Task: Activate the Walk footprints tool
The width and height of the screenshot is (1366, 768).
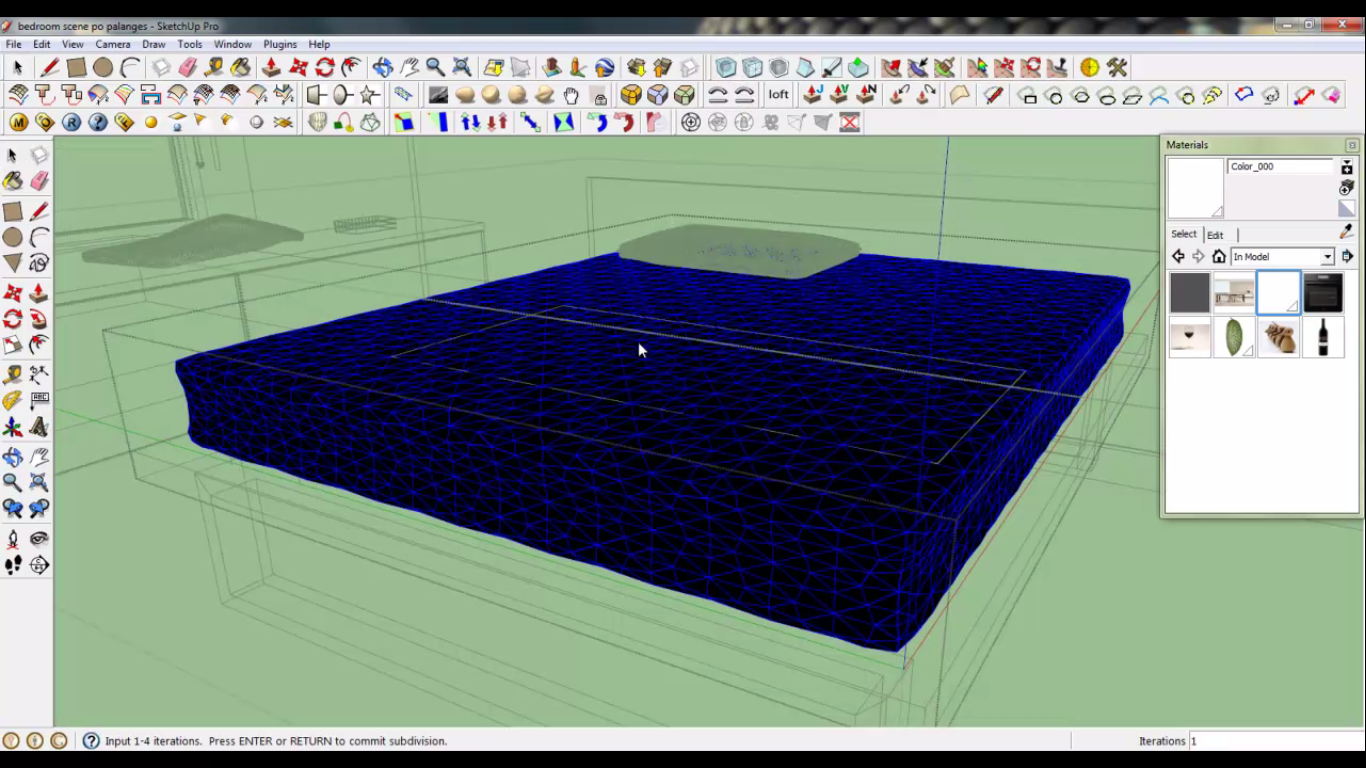Action: [13, 565]
